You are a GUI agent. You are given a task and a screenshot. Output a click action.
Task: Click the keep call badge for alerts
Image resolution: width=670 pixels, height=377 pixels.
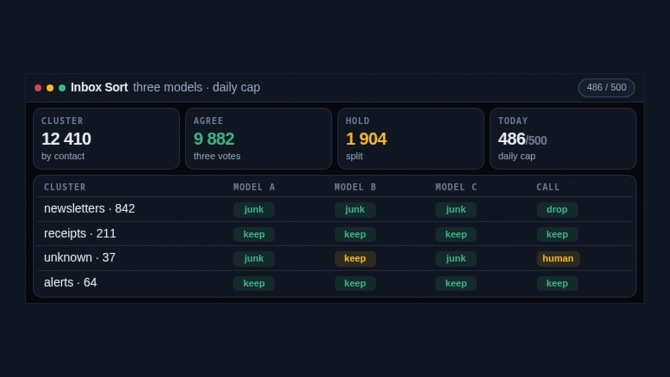click(x=557, y=283)
